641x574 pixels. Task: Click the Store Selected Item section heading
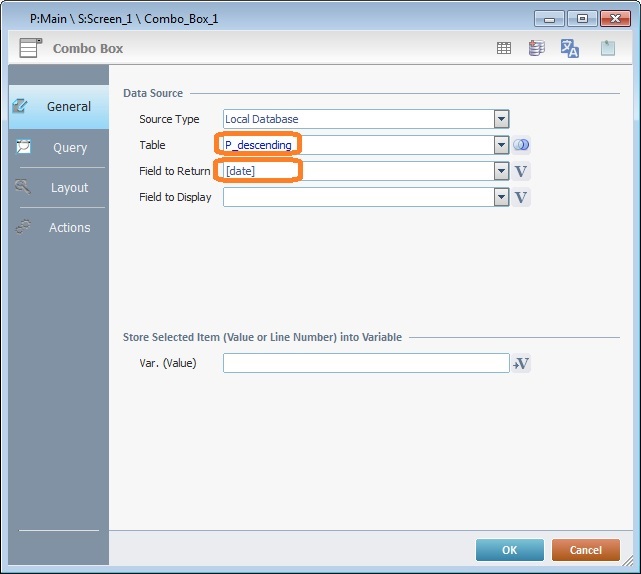(262, 337)
